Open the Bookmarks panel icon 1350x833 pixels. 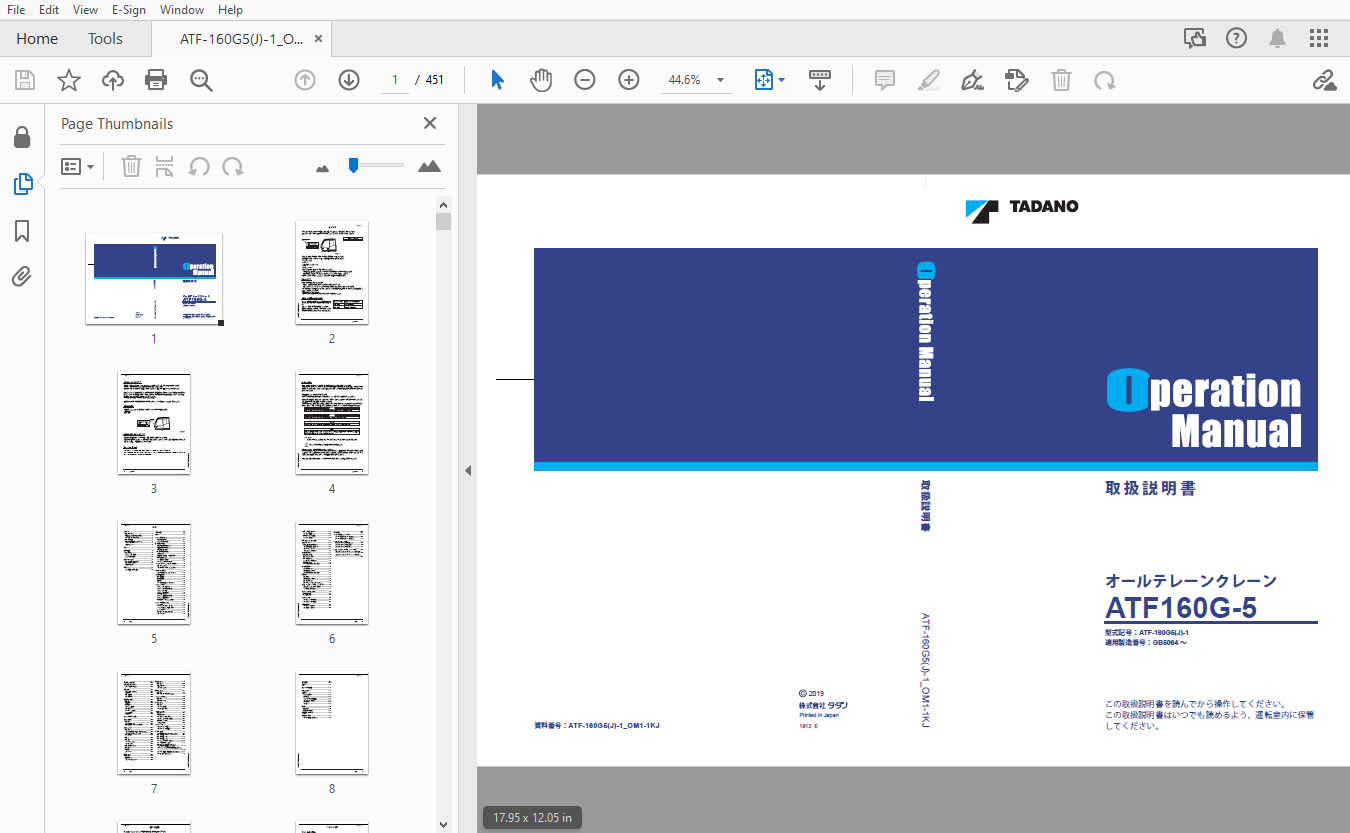coord(22,231)
